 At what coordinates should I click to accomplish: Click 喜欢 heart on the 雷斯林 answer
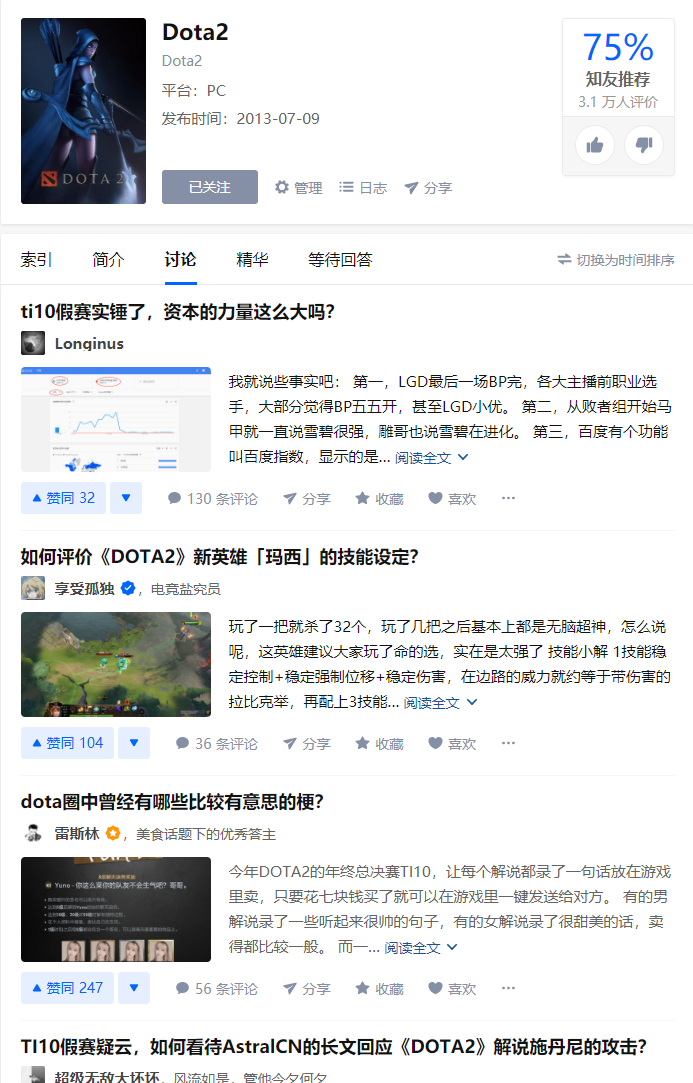(453, 989)
